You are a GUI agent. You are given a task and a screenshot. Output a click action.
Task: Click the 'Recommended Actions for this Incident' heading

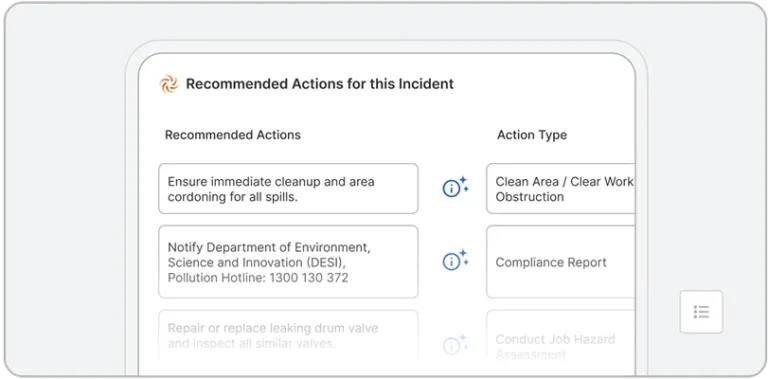point(320,84)
